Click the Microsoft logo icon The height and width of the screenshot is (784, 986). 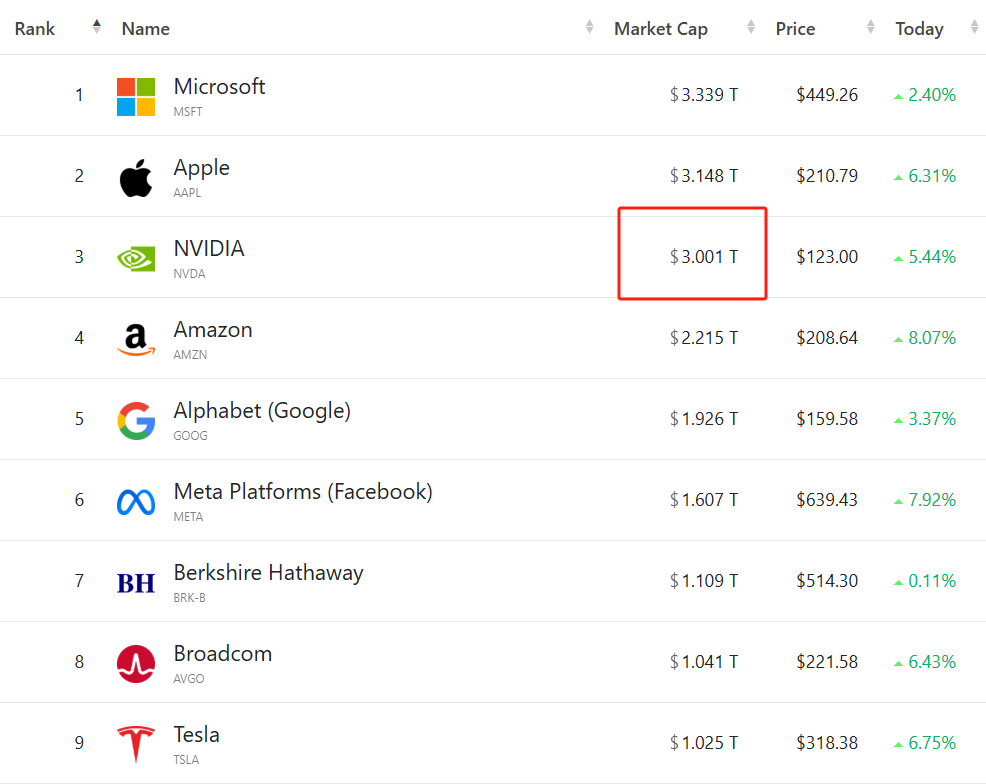(136, 97)
